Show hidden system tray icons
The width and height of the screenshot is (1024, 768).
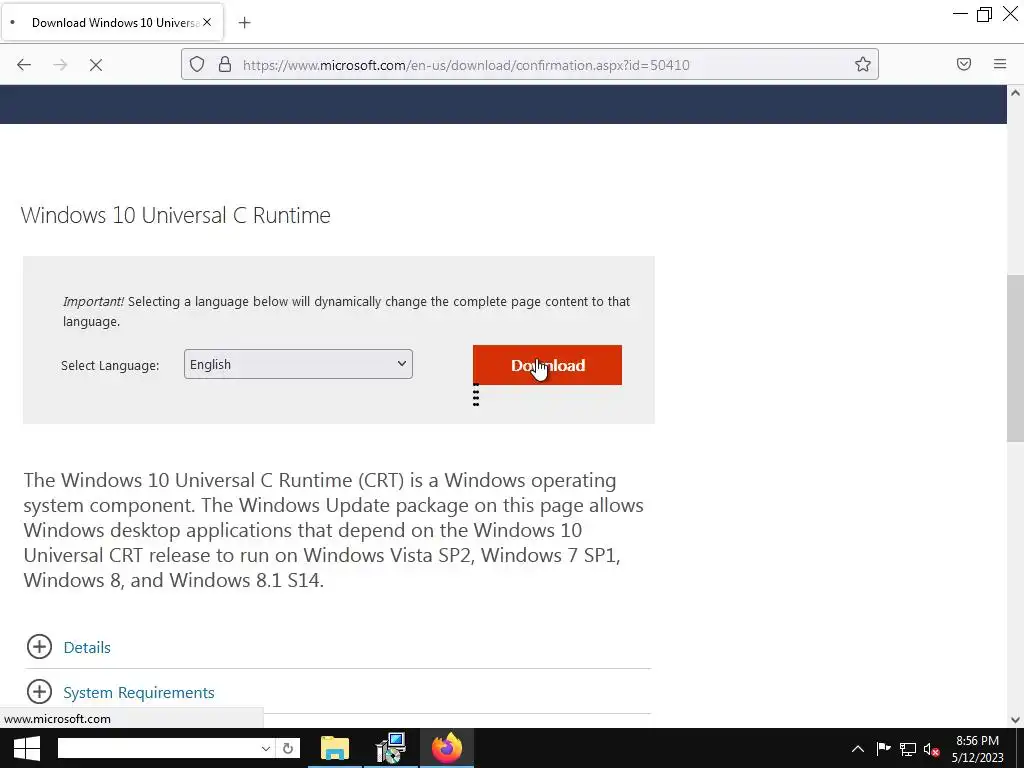(857, 749)
